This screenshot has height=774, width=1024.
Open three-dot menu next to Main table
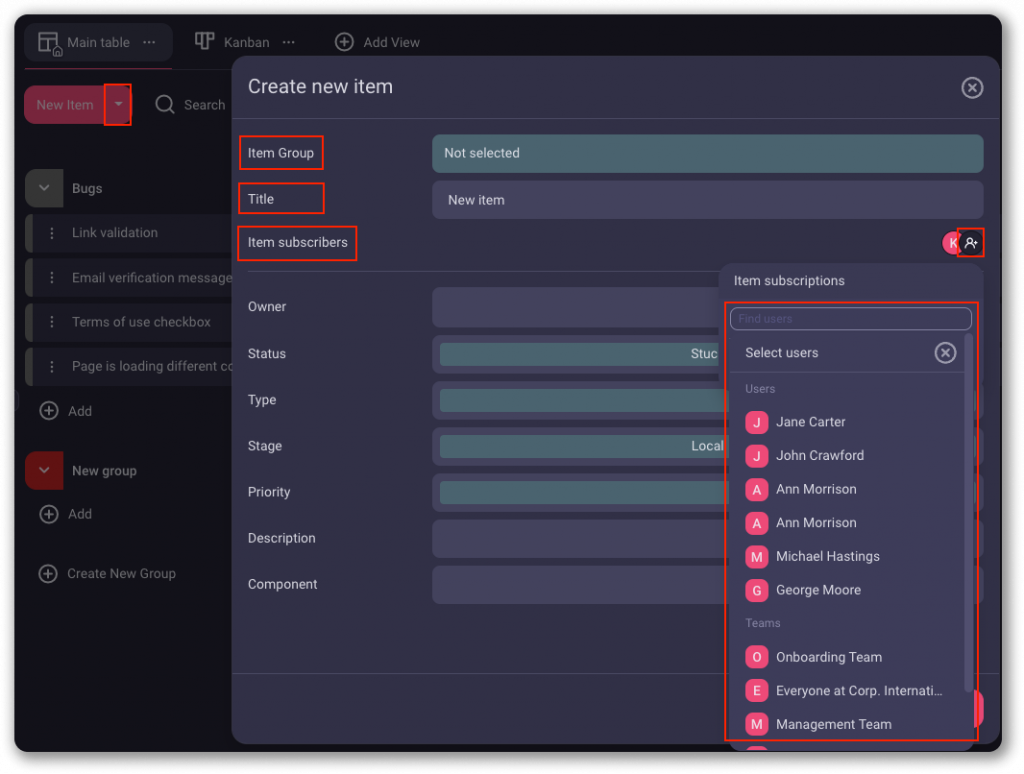click(x=149, y=42)
